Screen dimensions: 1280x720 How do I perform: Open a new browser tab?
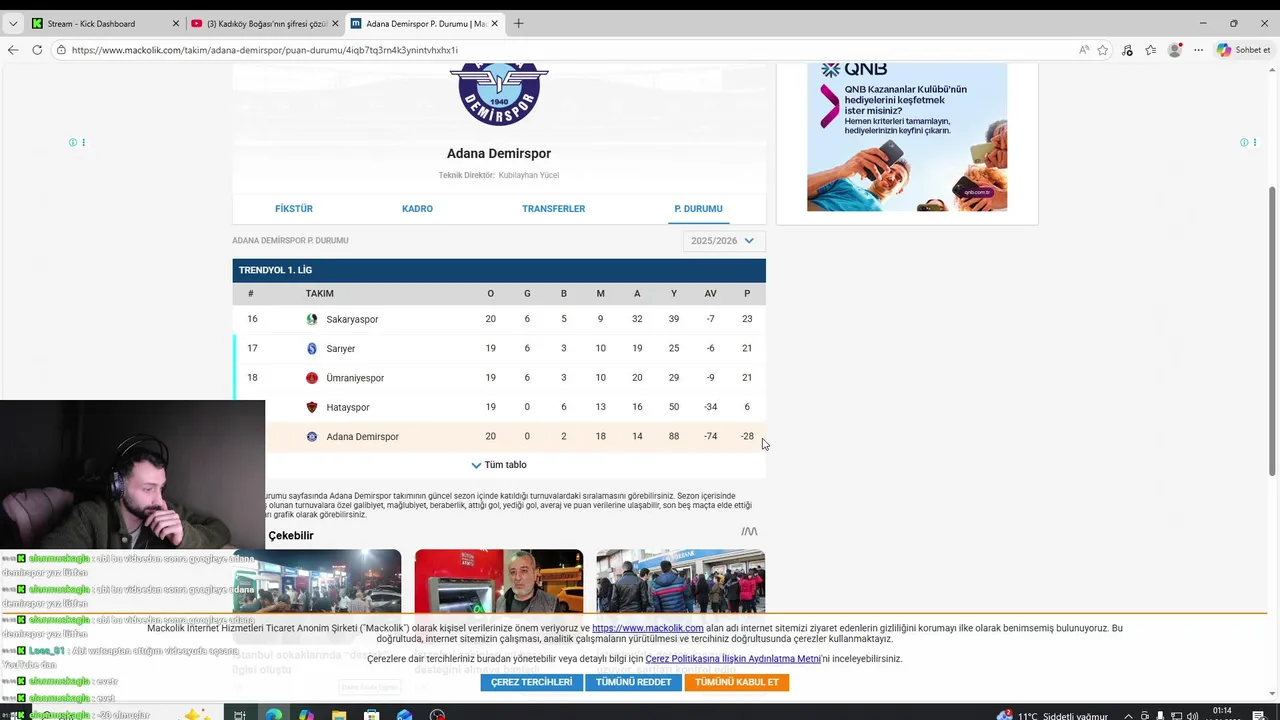tap(518, 23)
